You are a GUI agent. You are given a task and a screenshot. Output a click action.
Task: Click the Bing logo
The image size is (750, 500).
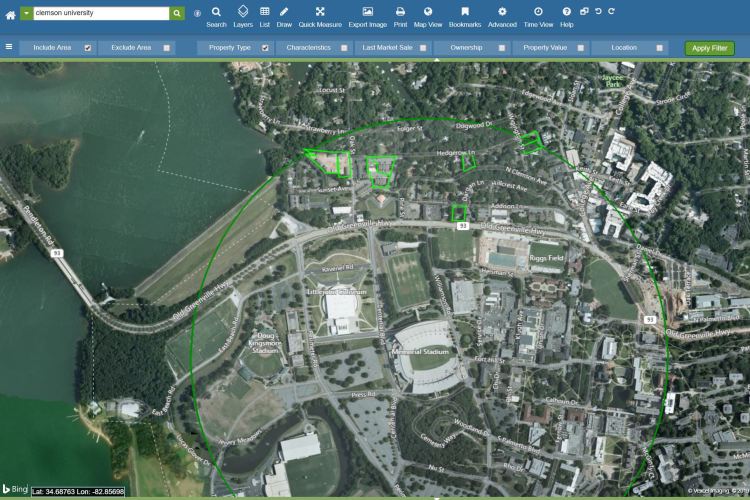click(x=15, y=489)
